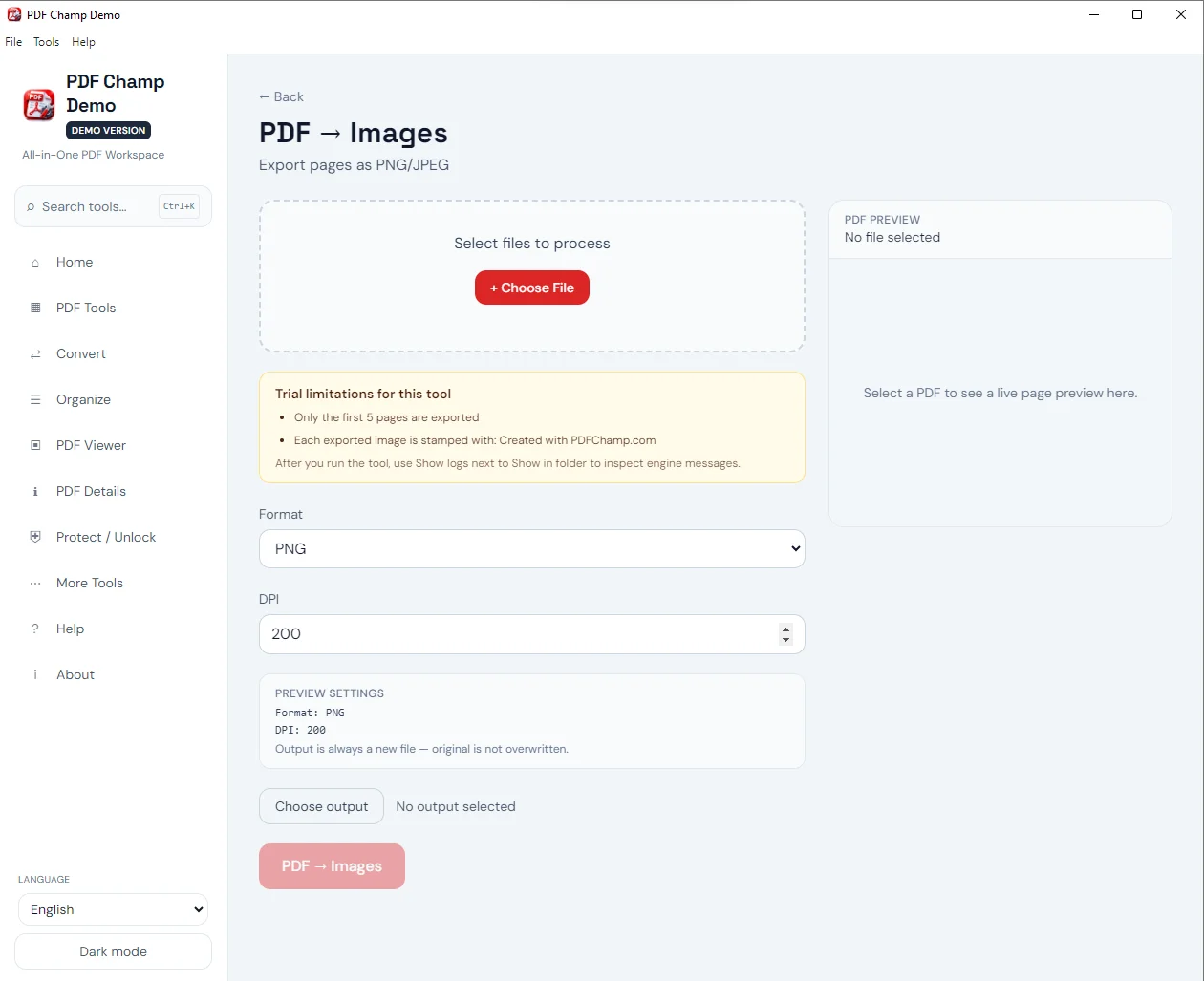Click 'No output selected' text
This screenshot has width=1204, height=981.
456,806
